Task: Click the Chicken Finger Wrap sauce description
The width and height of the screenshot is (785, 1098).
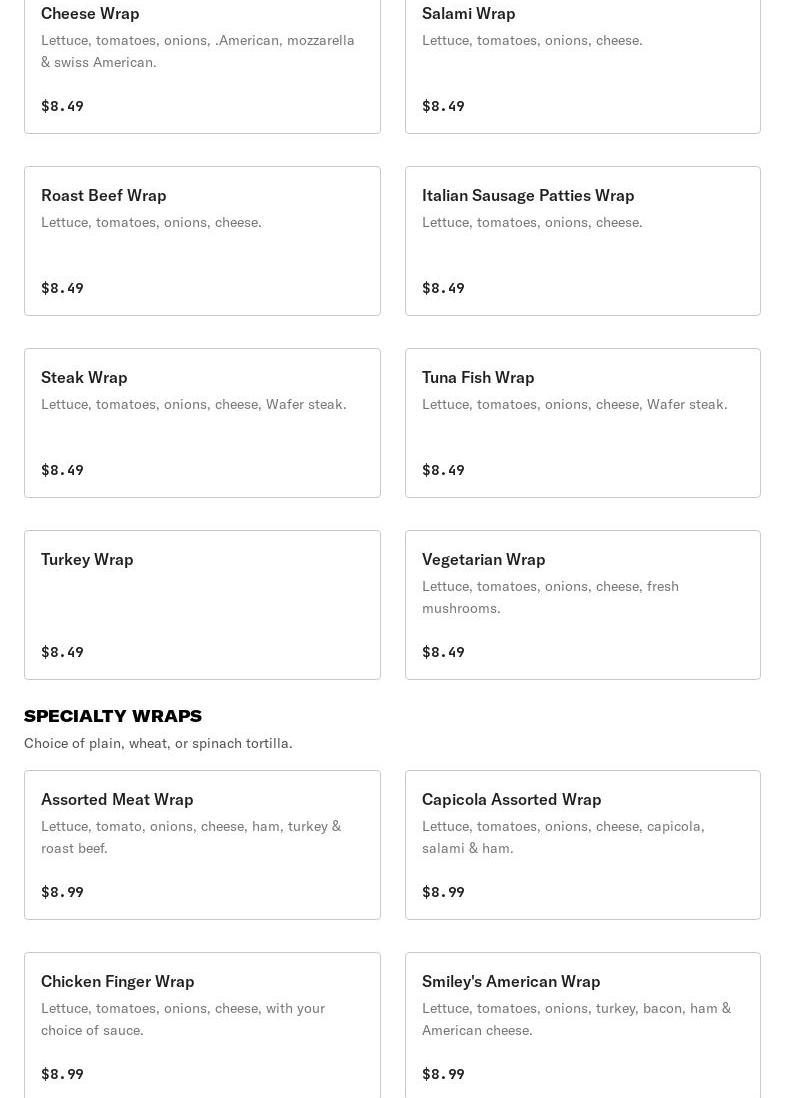Action: click(183, 1019)
